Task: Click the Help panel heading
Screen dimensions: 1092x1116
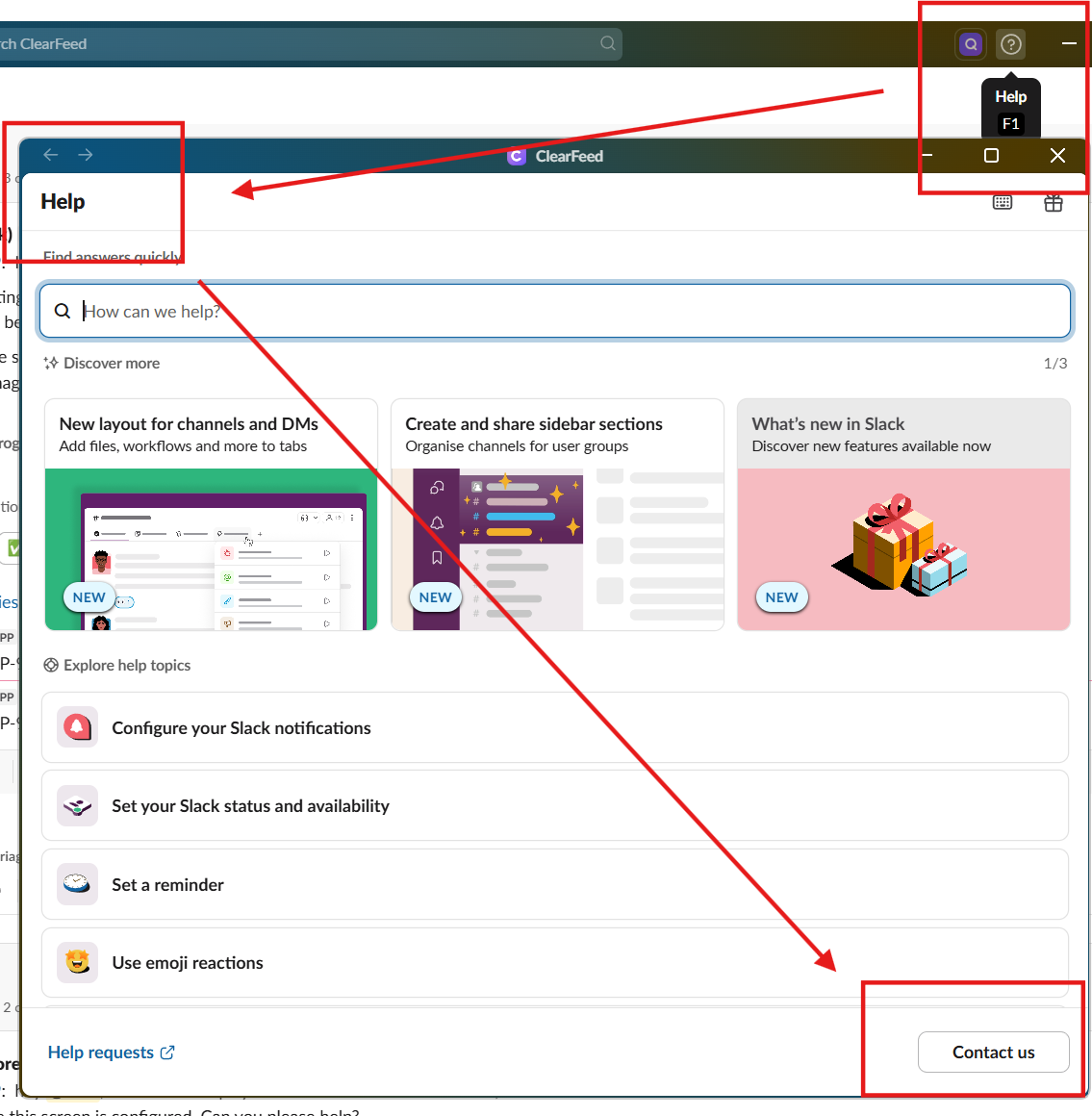Action: tap(63, 201)
